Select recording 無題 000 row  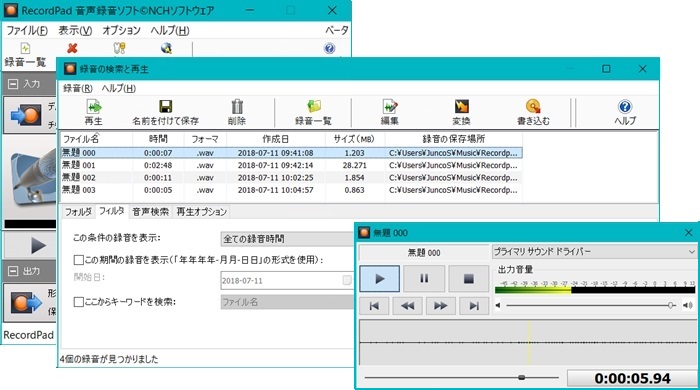(x=291, y=153)
